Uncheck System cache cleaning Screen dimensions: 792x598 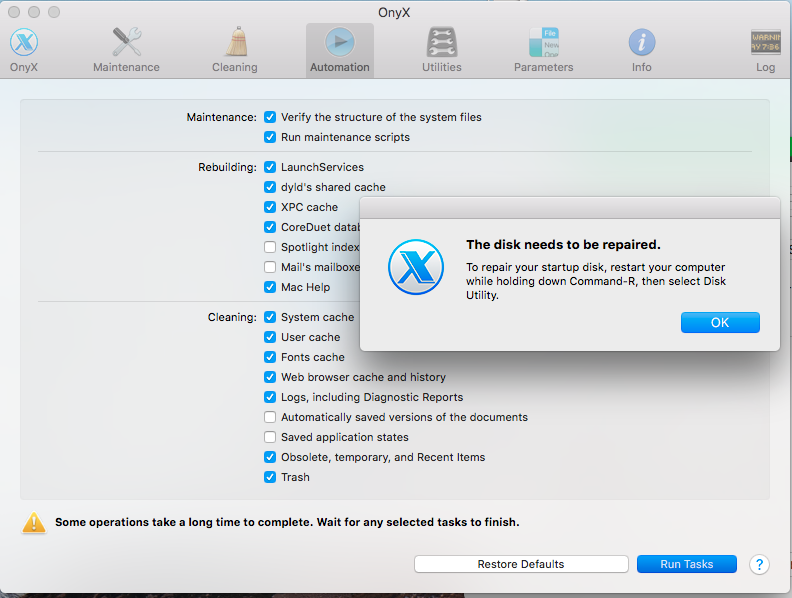[270, 317]
